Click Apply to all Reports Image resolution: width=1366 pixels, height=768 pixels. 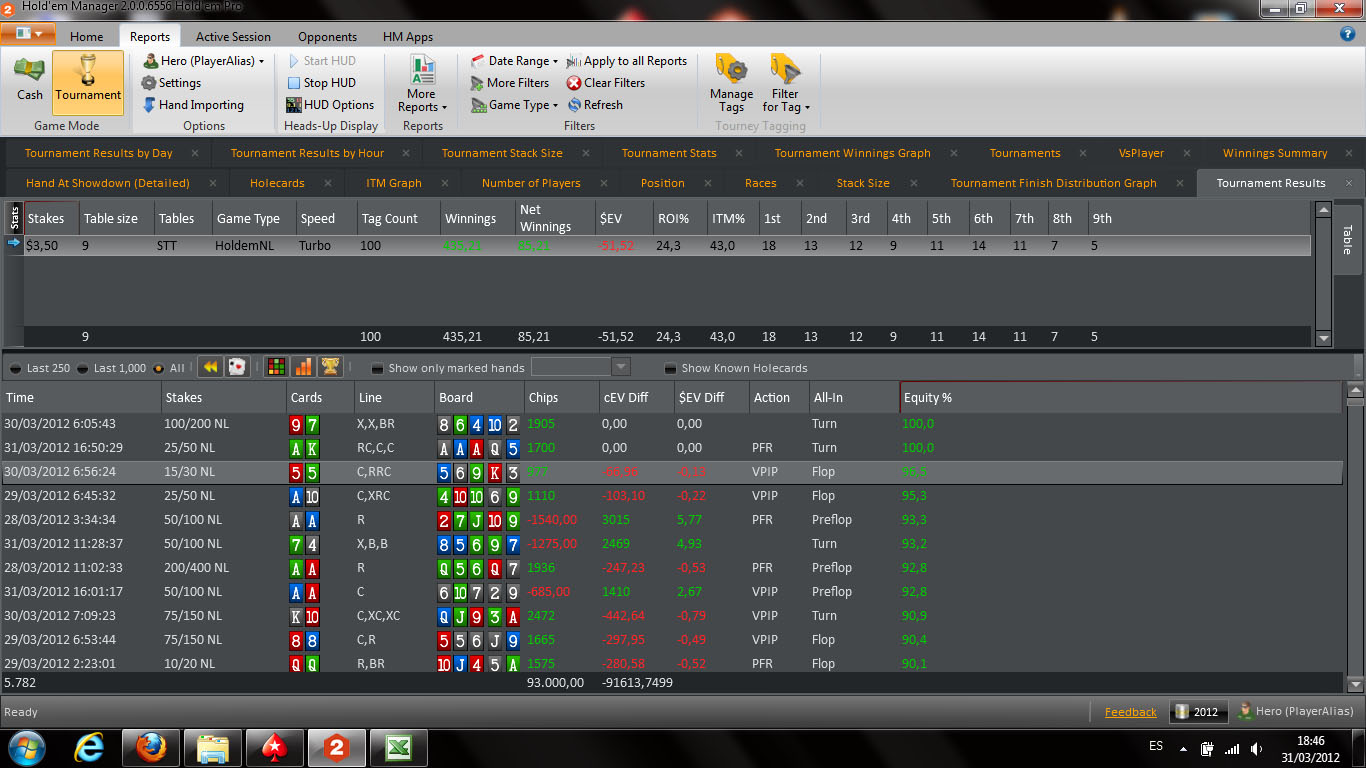(x=627, y=61)
